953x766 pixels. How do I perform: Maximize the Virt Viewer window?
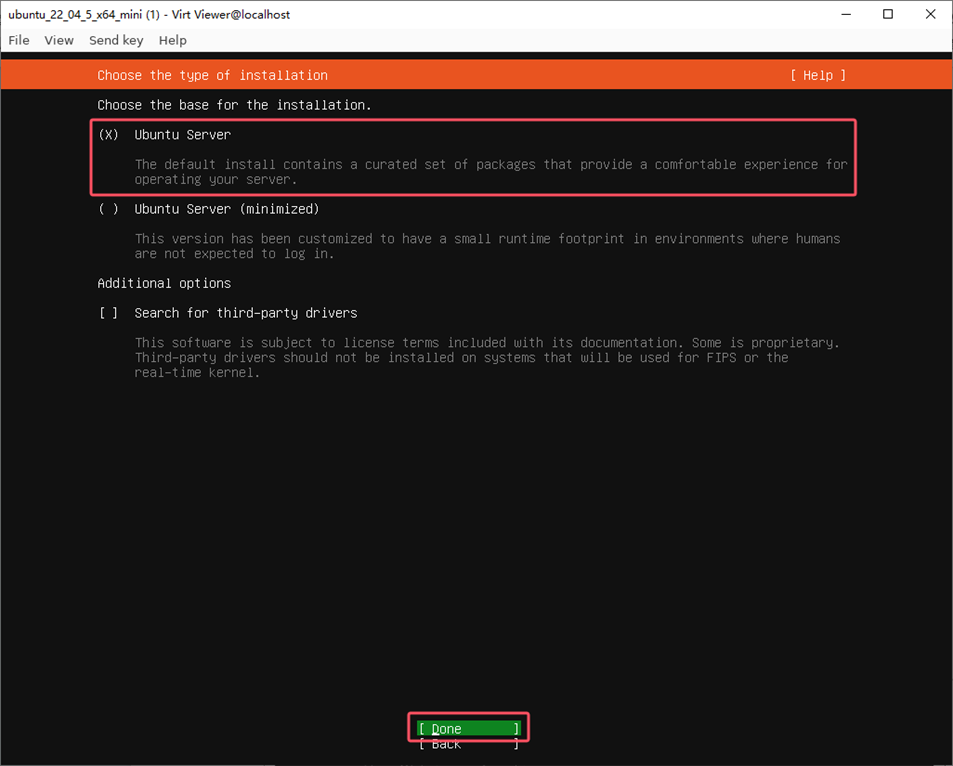click(x=887, y=14)
